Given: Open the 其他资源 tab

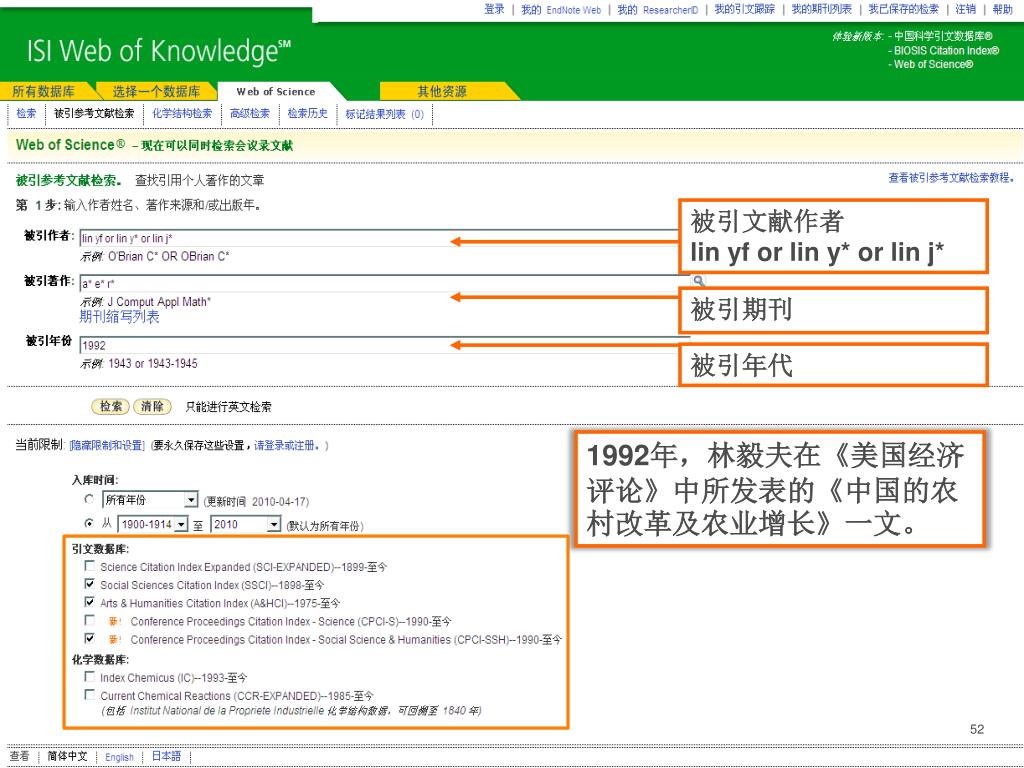Looking at the screenshot, I should [x=442, y=91].
